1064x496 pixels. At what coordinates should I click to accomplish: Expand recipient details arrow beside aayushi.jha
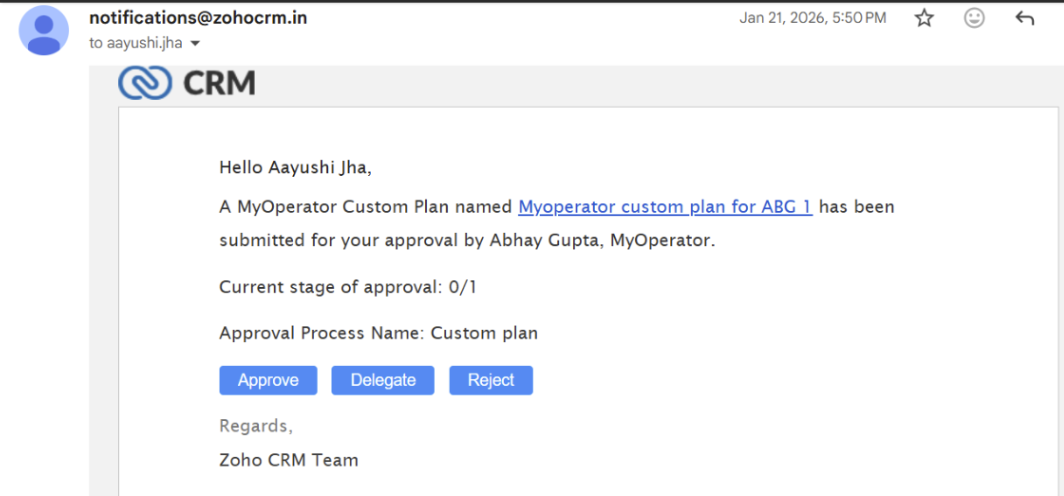pos(195,43)
